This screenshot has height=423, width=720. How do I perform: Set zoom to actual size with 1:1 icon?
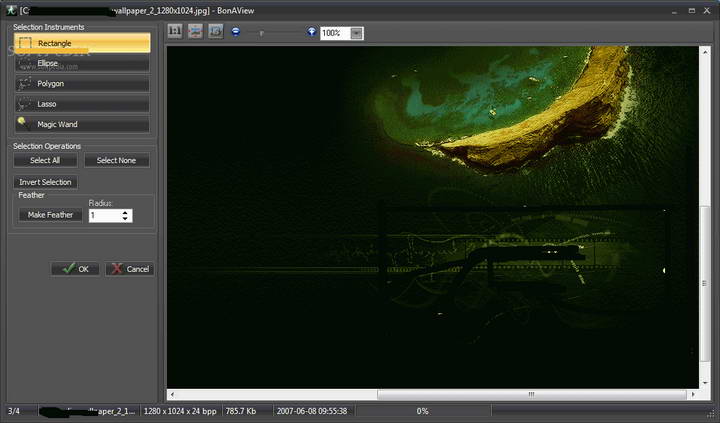[174, 31]
